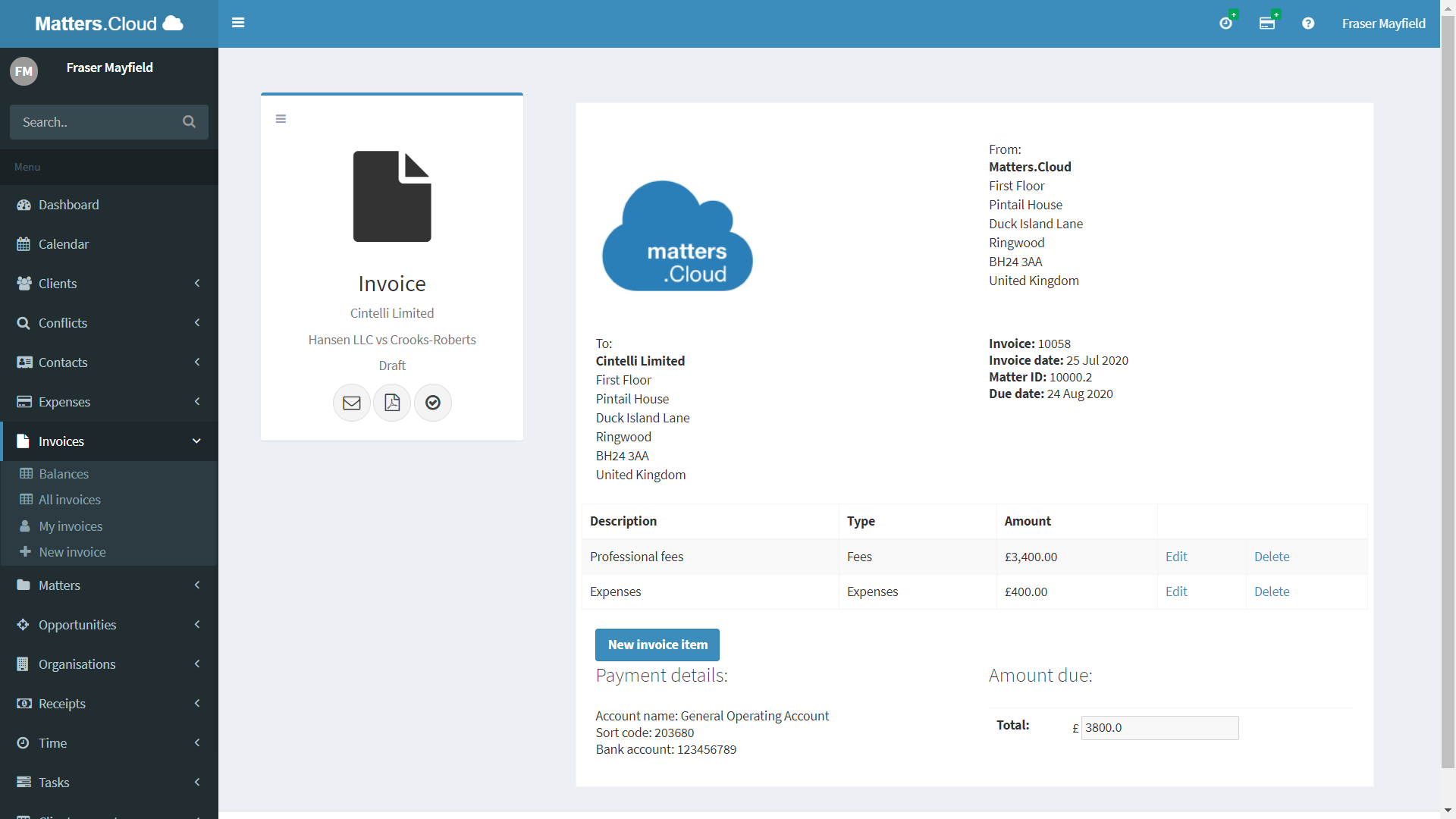This screenshot has height=819, width=1456.
Task: Open the Calendar menu item
Action: (x=109, y=244)
